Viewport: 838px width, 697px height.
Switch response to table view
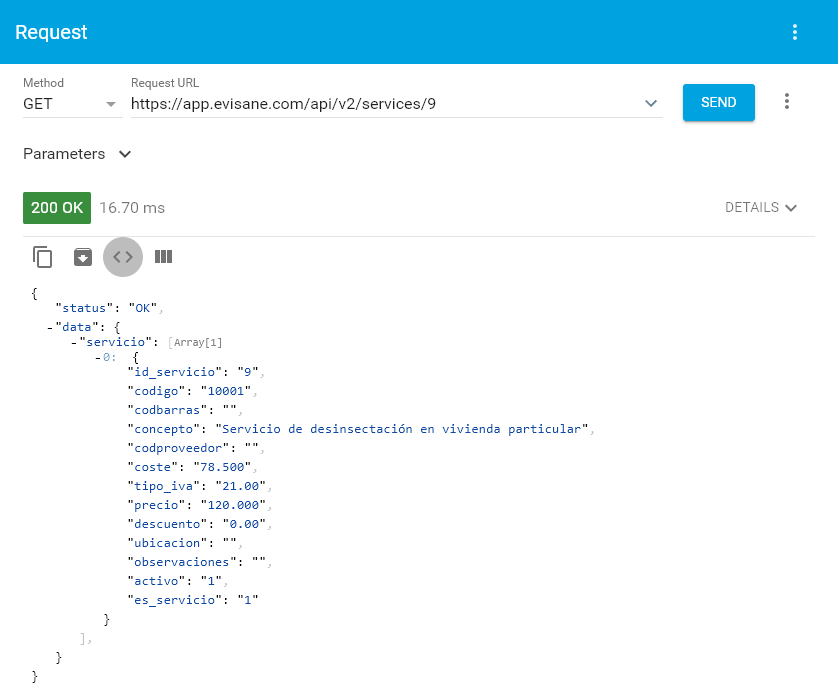163,257
